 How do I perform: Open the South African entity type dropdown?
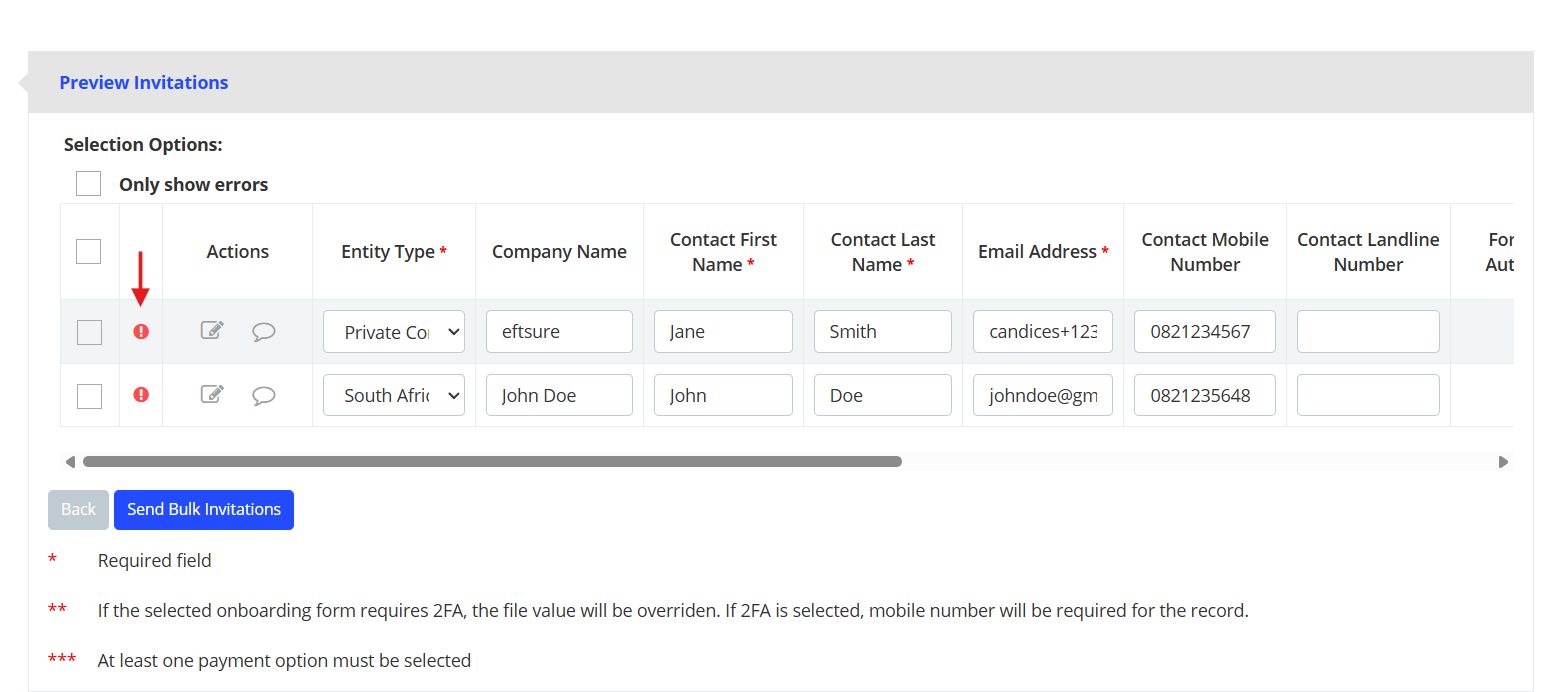click(x=394, y=395)
